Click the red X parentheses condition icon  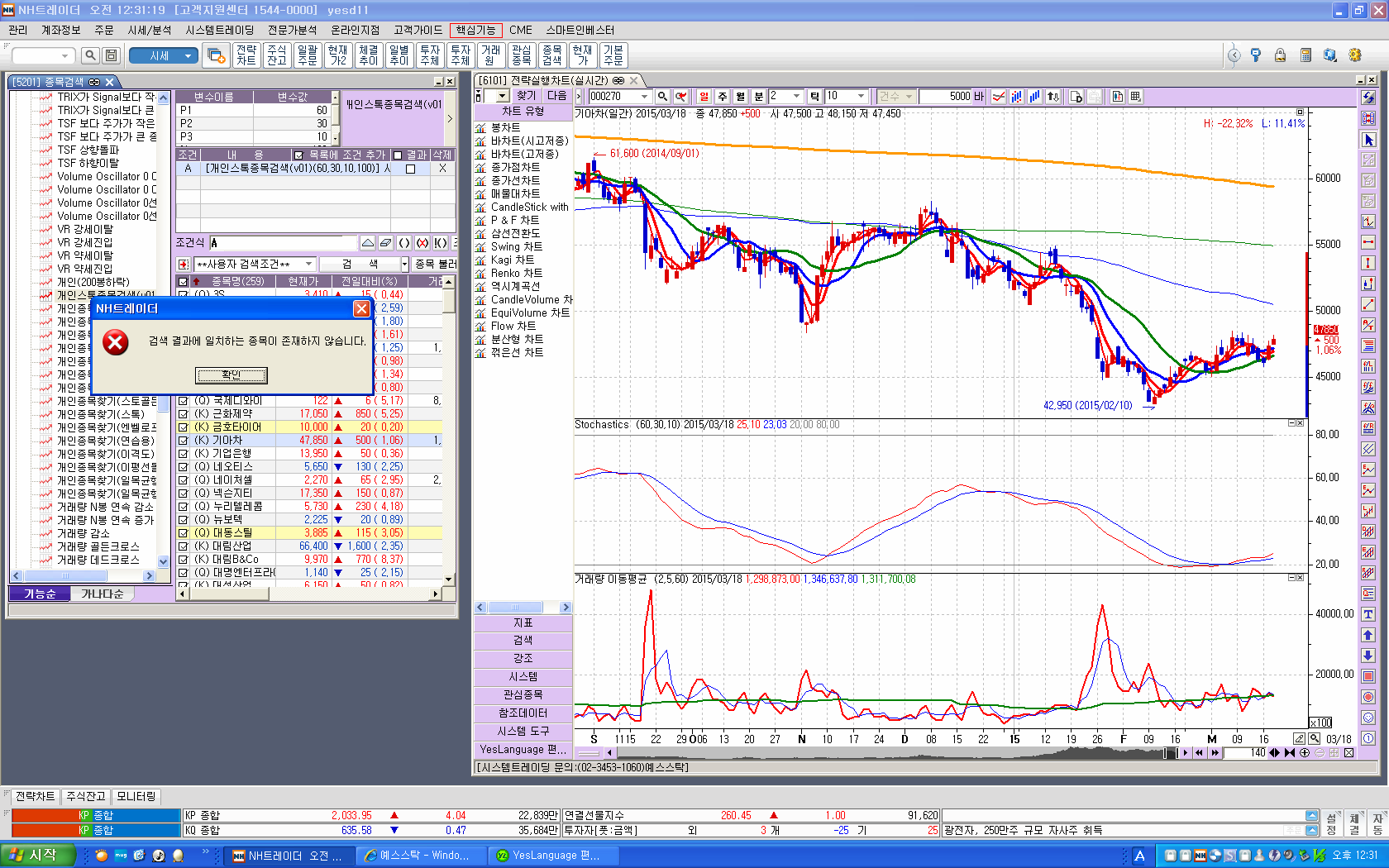[x=422, y=243]
